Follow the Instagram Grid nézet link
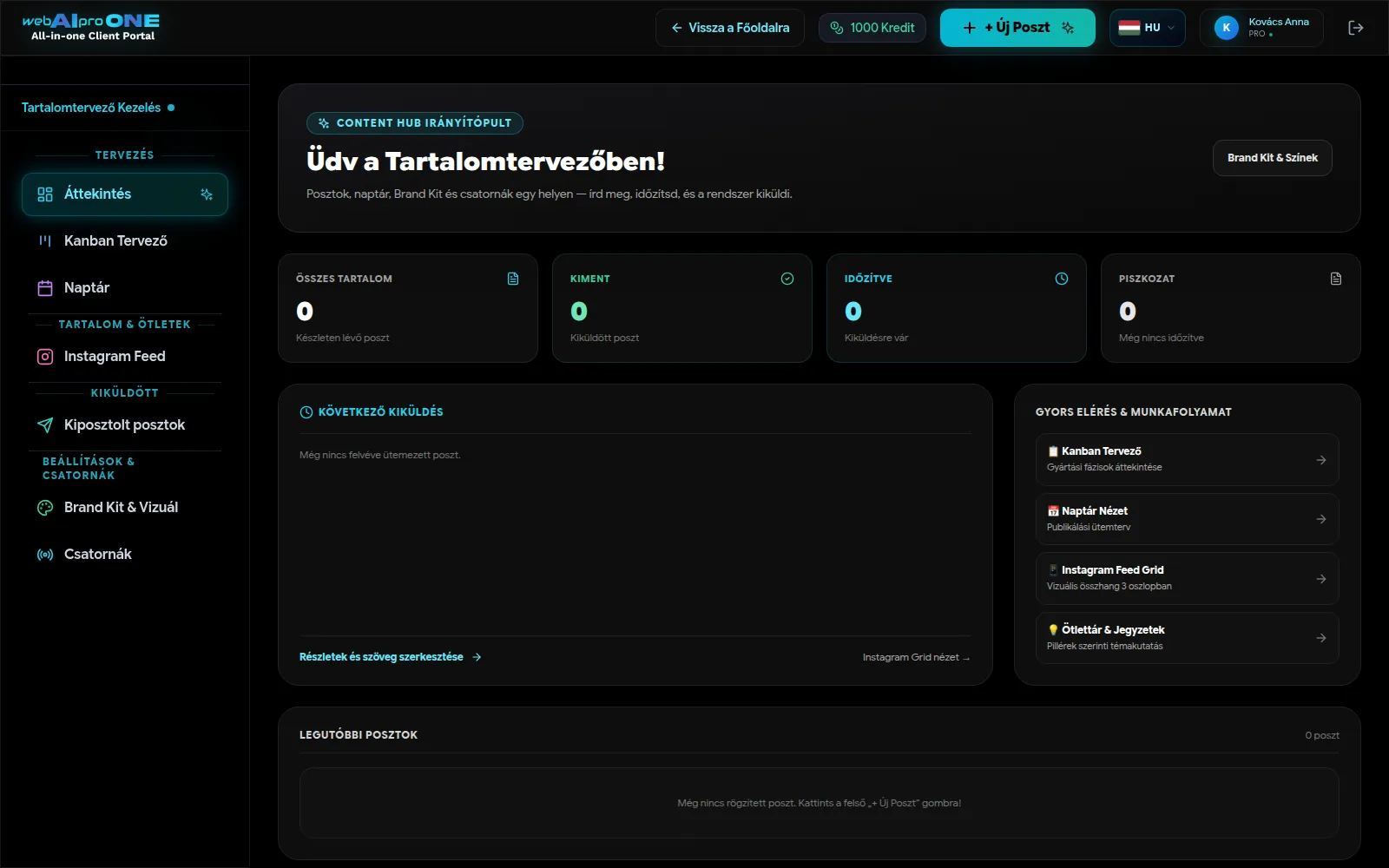This screenshot has width=1389, height=868. point(916,658)
